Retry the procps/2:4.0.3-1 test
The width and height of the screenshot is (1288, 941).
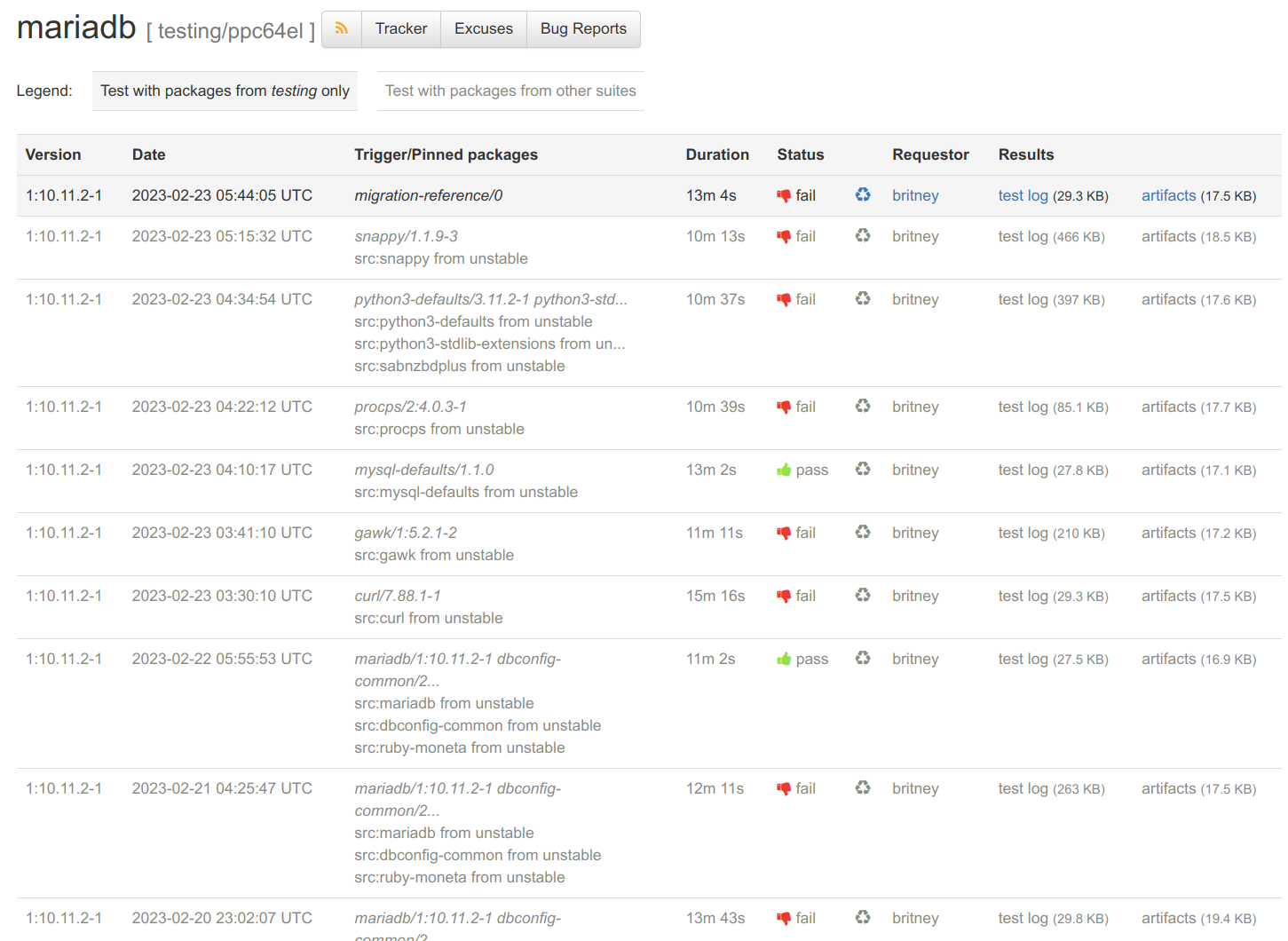click(862, 407)
